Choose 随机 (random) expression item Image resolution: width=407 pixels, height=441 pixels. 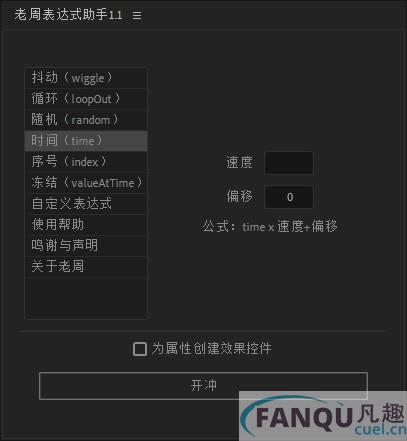(86, 120)
